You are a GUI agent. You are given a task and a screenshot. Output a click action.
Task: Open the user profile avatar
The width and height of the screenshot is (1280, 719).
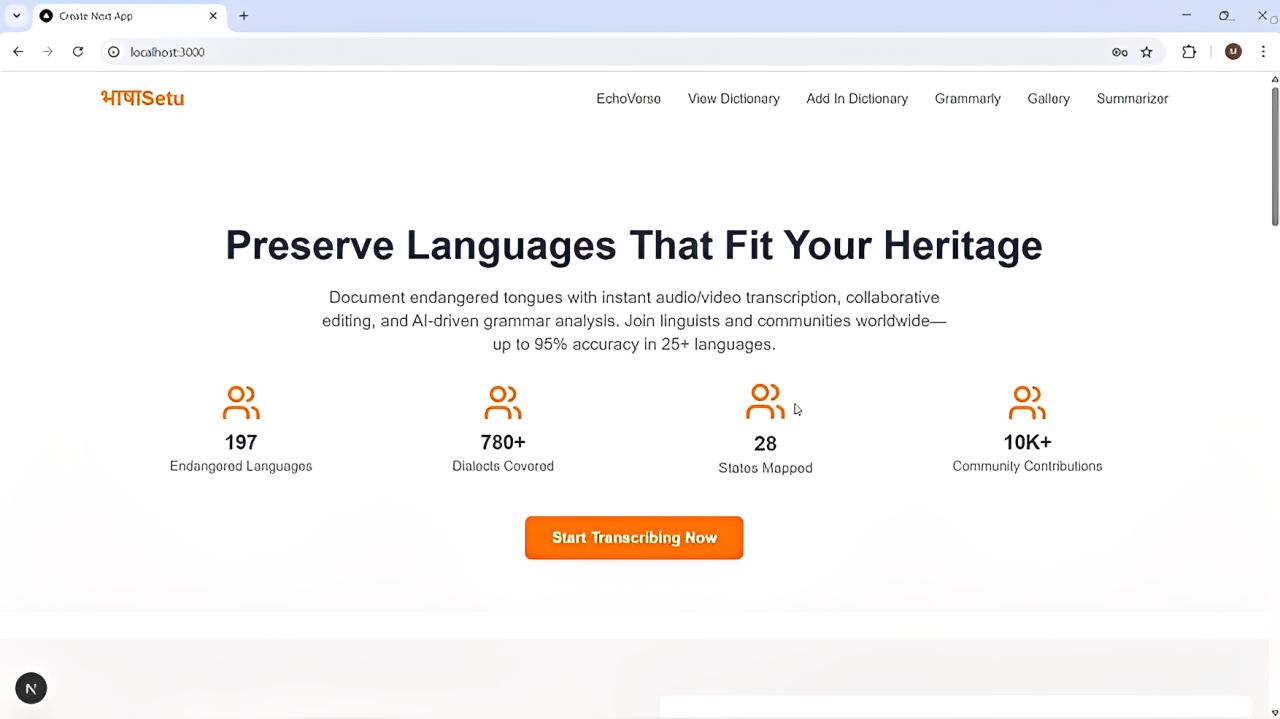(1233, 52)
